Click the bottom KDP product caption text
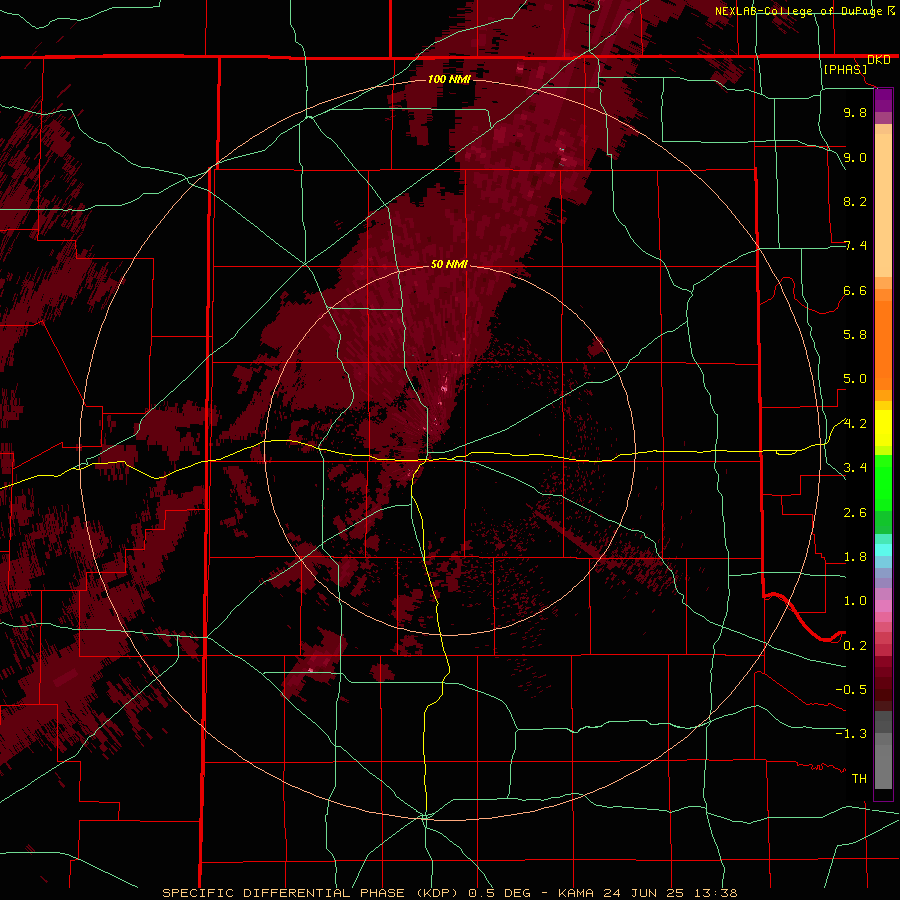The width and height of the screenshot is (900, 900). tap(449, 893)
